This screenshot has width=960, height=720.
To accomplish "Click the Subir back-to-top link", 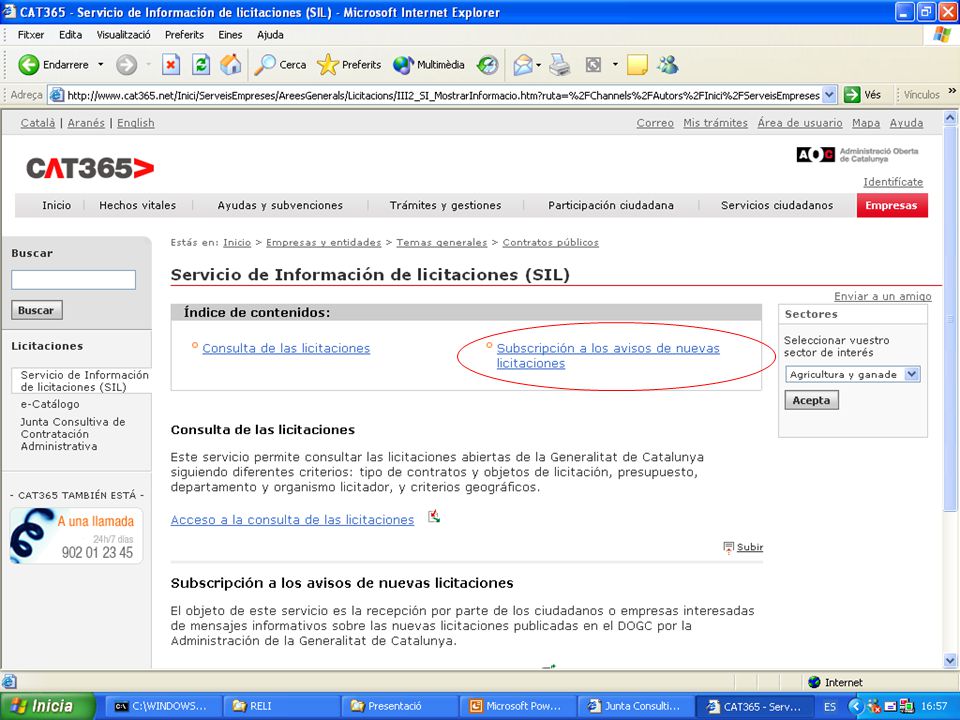I will click(x=749, y=547).
